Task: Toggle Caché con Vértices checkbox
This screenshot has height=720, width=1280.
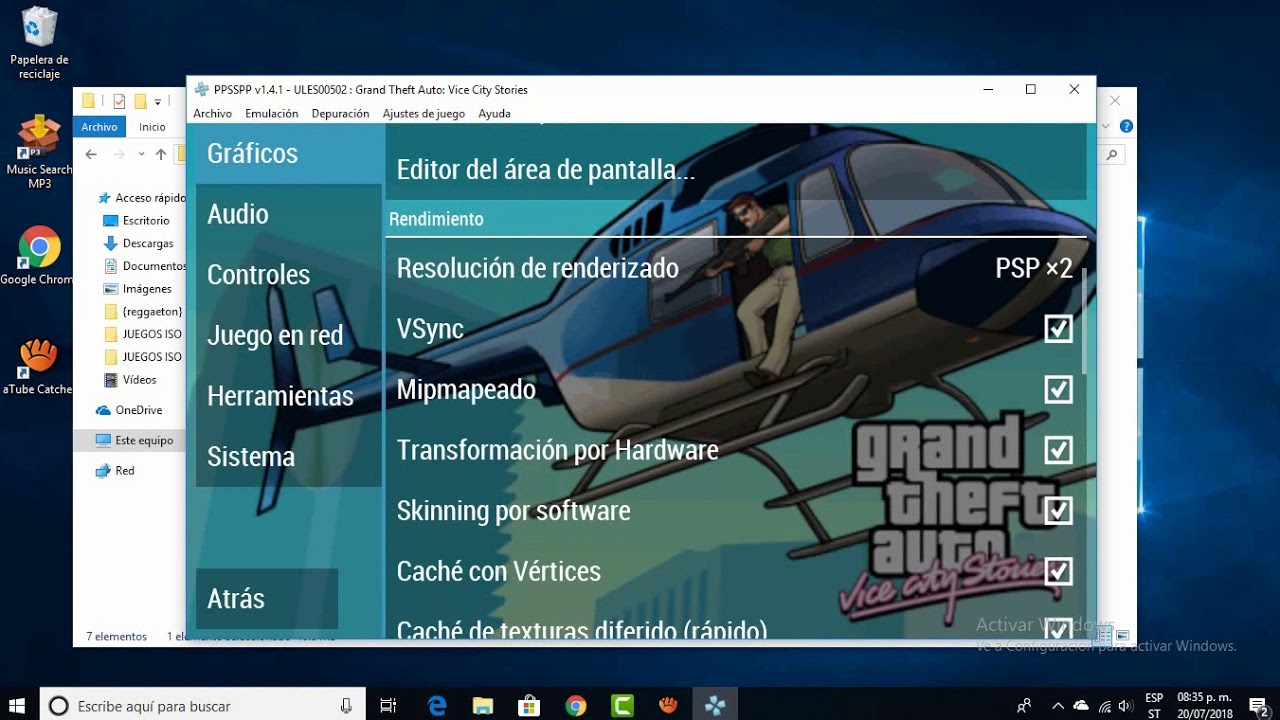Action: [x=1058, y=571]
